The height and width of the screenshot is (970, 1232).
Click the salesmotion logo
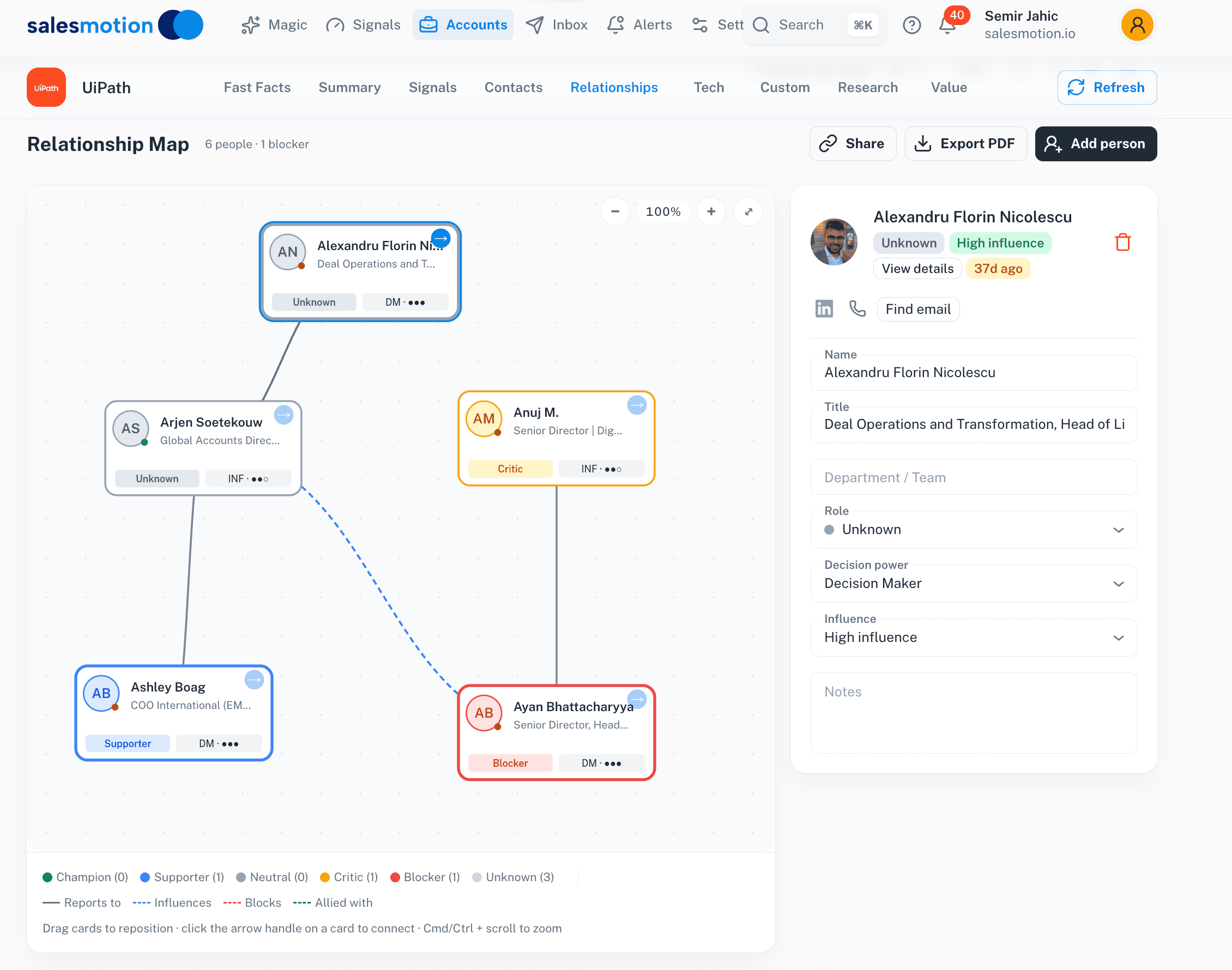coord(116,25)
